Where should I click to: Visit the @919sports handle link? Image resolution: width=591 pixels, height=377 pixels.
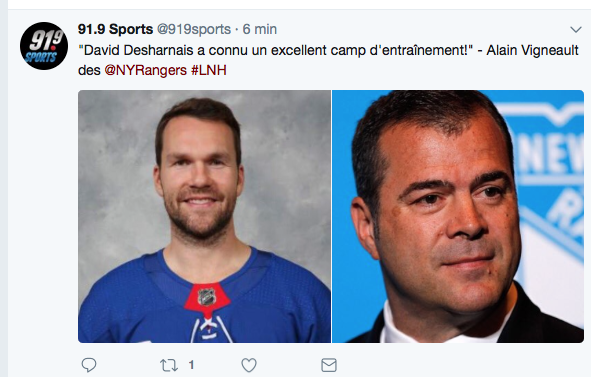[194, 29]
